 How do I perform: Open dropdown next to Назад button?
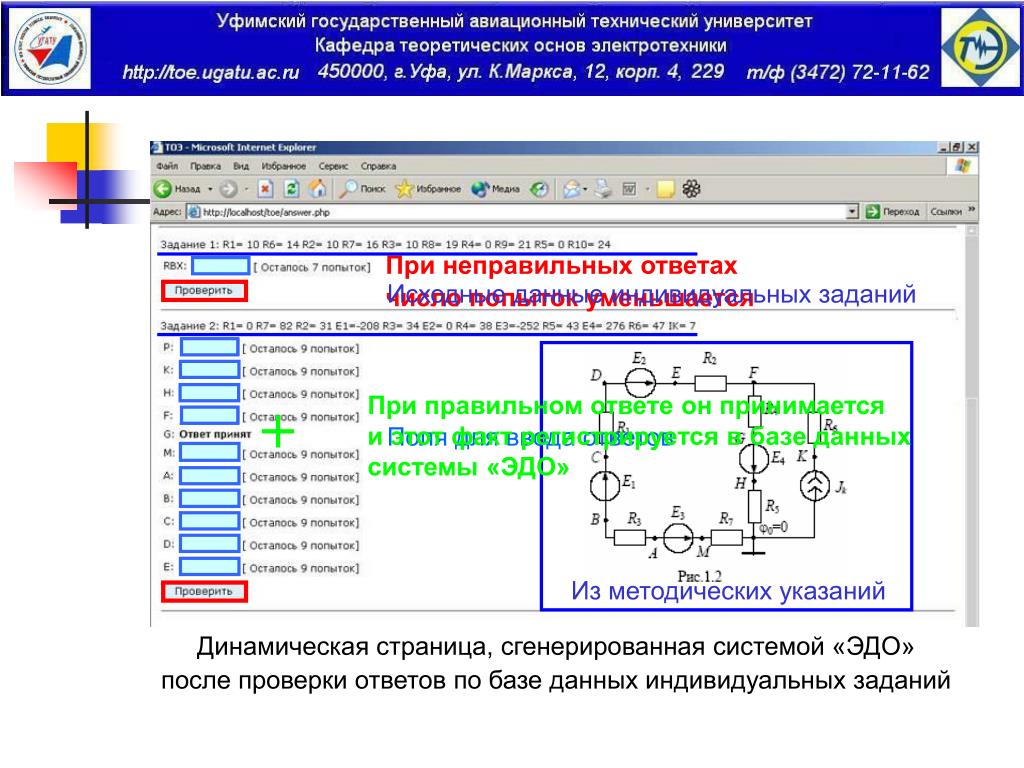pyautogui.click(x=210, y=189)
